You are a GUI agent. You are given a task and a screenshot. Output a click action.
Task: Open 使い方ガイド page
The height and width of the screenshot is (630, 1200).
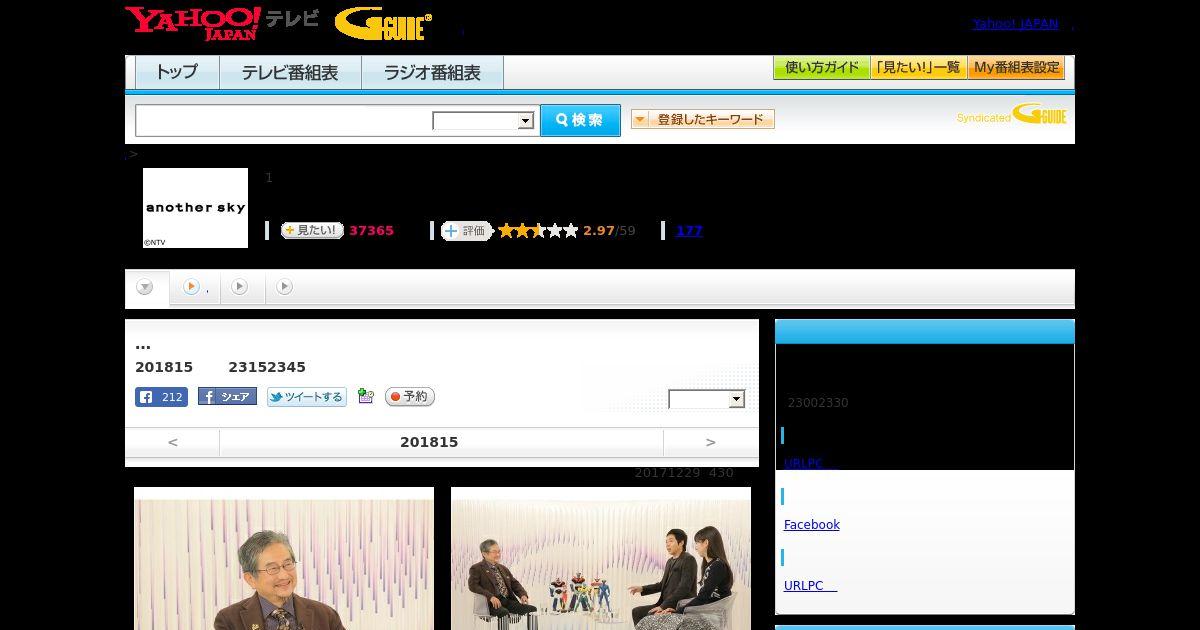coord(821,68)
